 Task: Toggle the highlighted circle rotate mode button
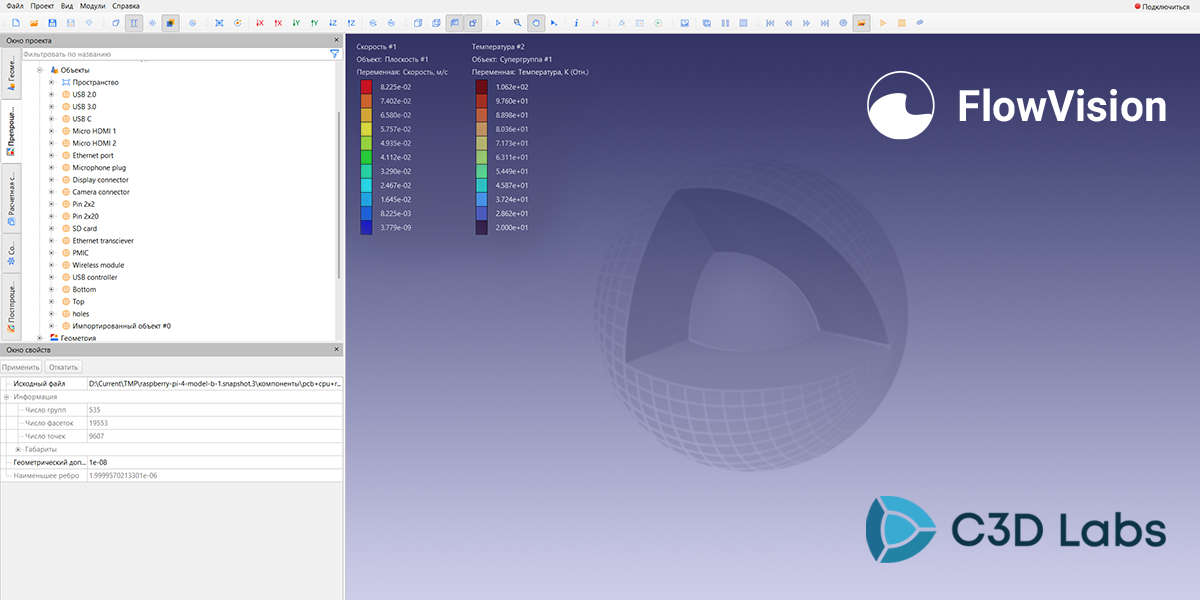coord(536,22)
